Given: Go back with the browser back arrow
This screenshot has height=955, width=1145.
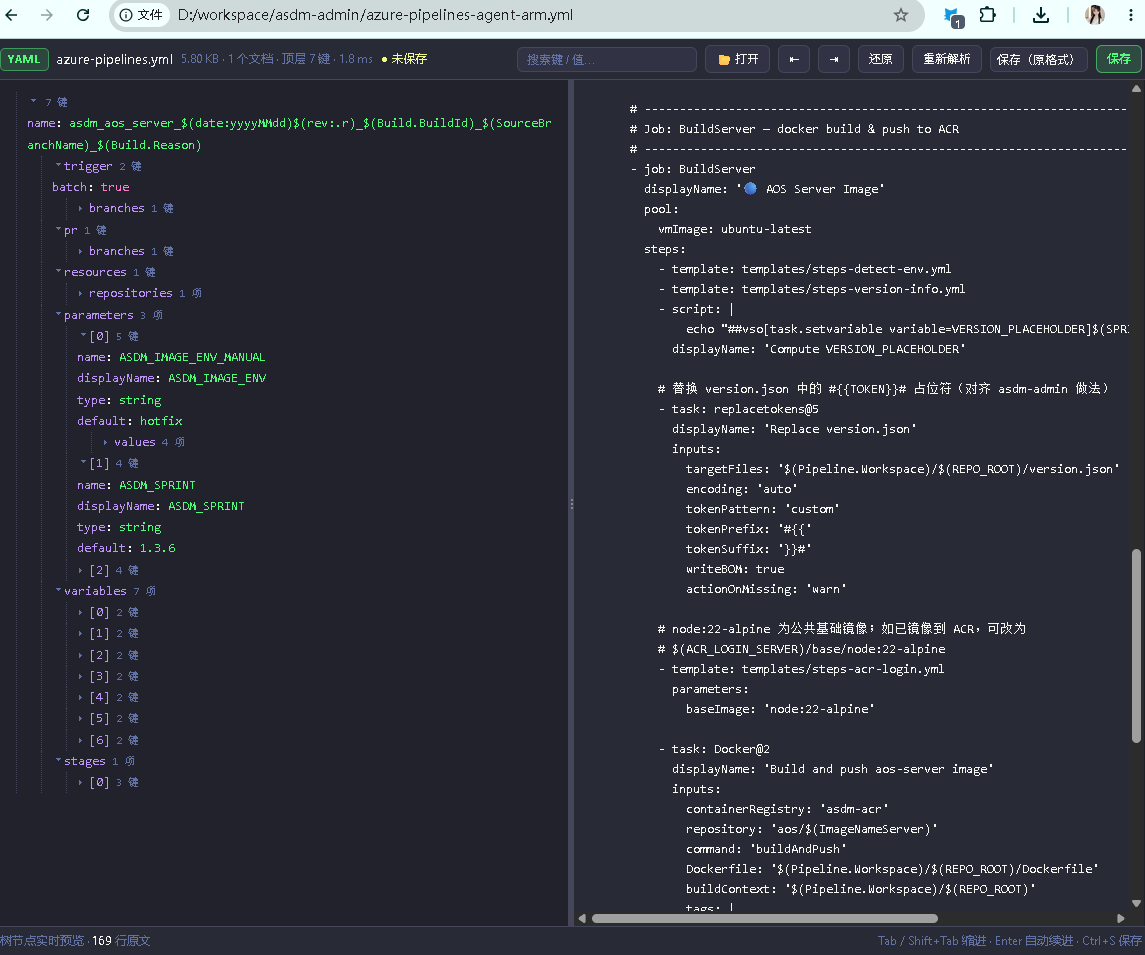Looking at the screenshot, I should coord(12,15).
